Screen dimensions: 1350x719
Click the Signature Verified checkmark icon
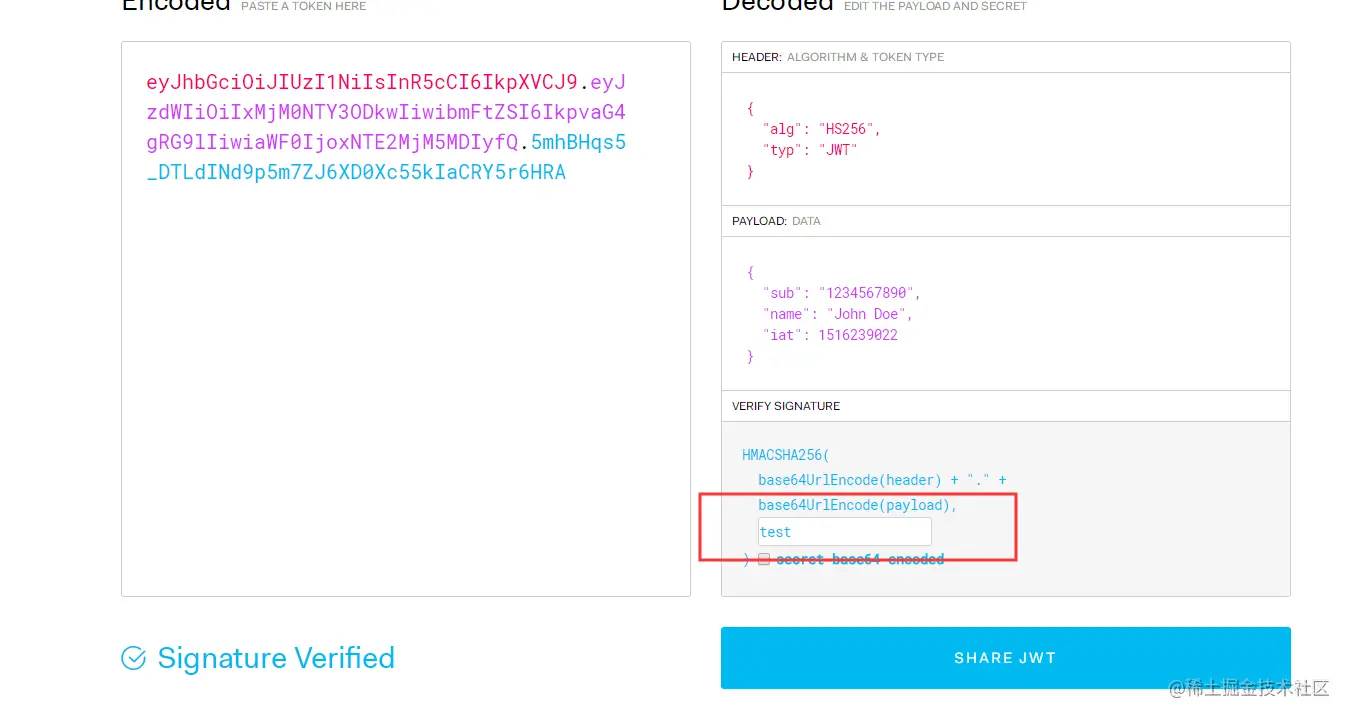[x=133, y=658]
